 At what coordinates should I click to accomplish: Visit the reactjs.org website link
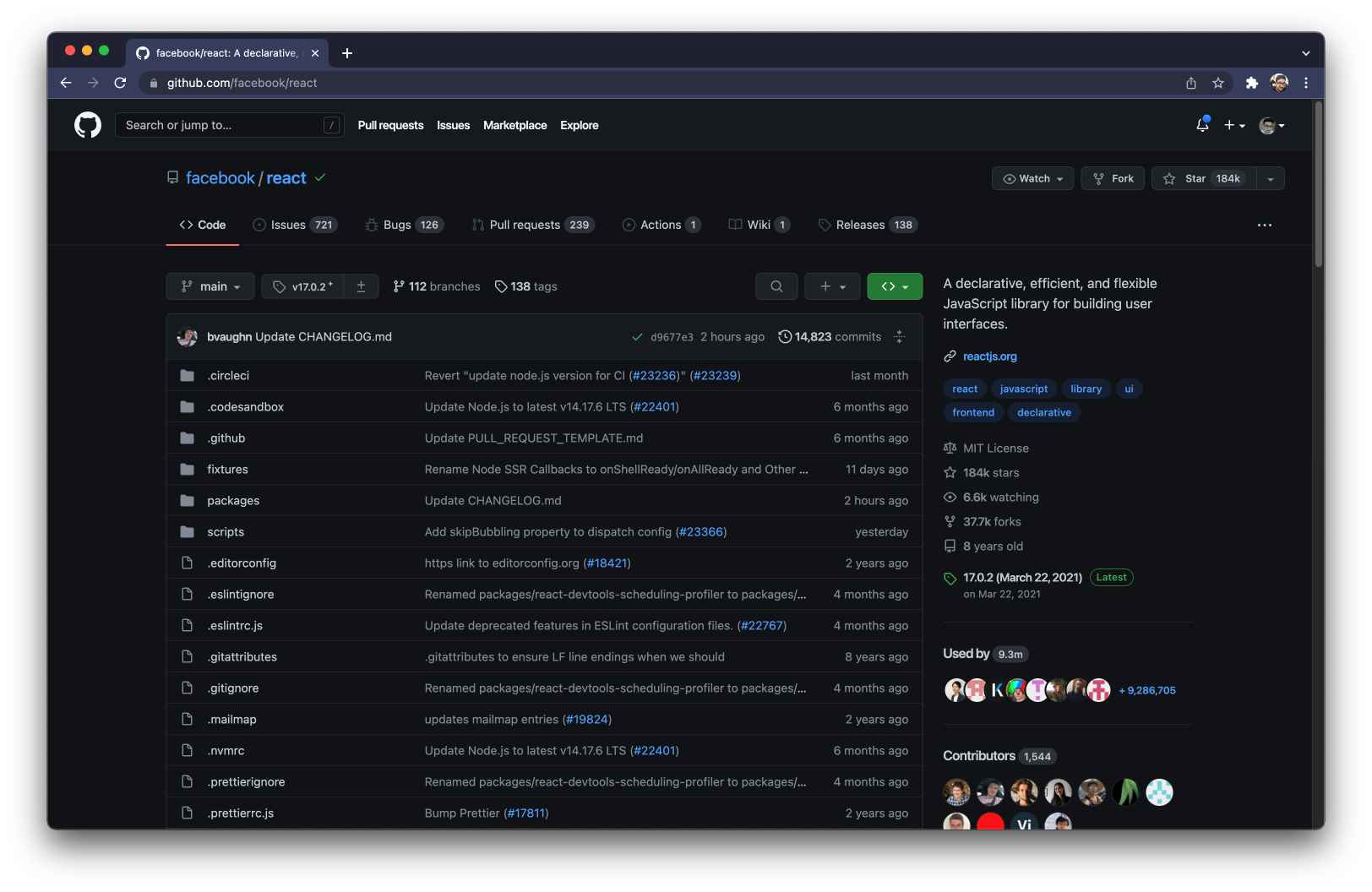click(x=990, y=356)
